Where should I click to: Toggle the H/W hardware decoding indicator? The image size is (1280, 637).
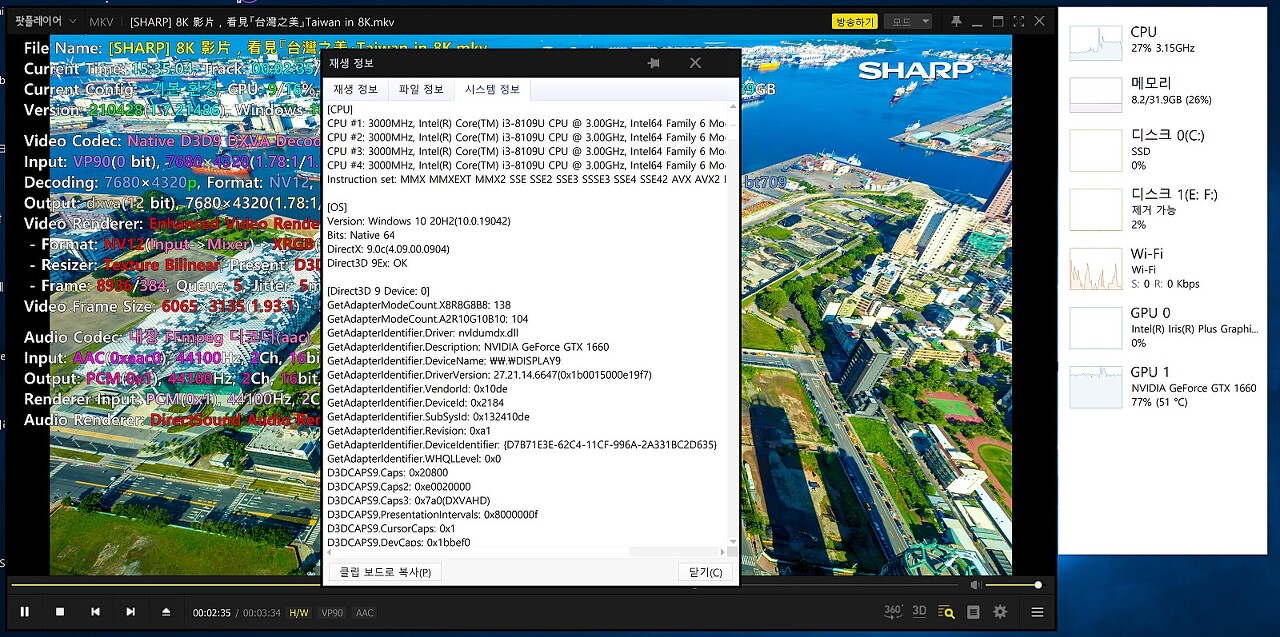pyautogui.click(x=299, y=613)
